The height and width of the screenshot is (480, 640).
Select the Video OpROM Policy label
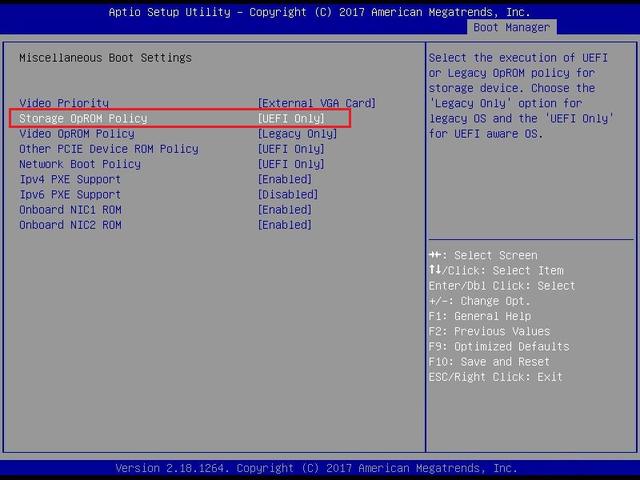coord(77,133)
